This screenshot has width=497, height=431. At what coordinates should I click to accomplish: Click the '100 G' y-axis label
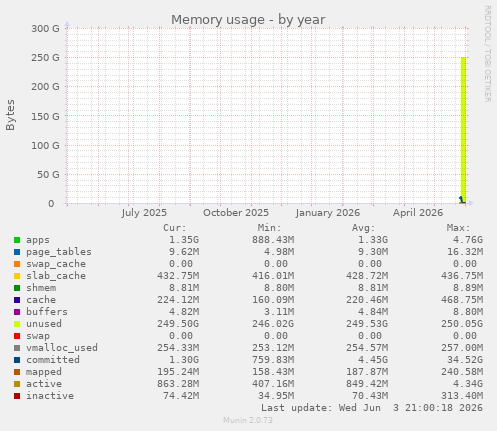point(45,146)
